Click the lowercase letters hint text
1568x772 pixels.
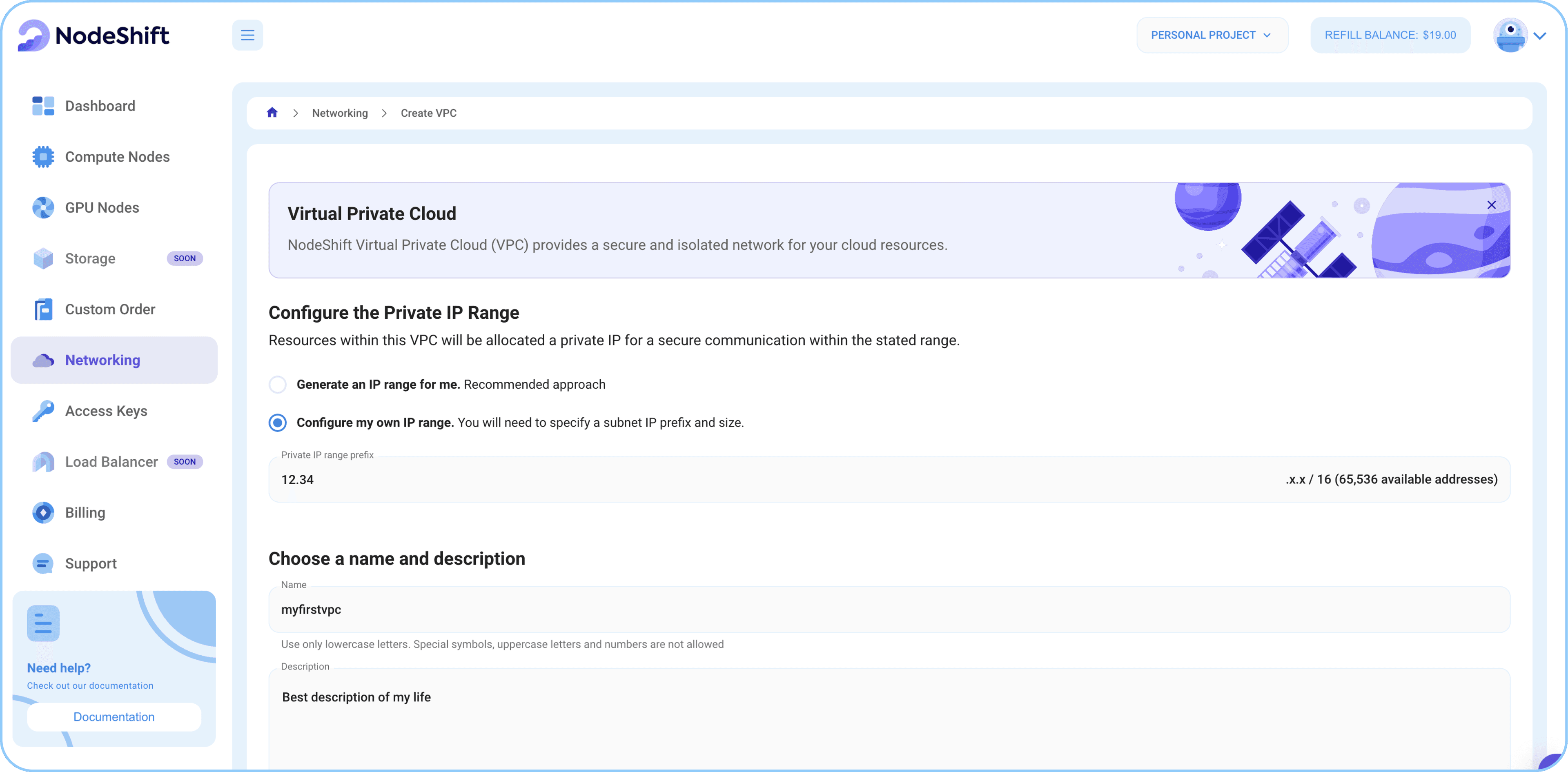click(502, 644)
